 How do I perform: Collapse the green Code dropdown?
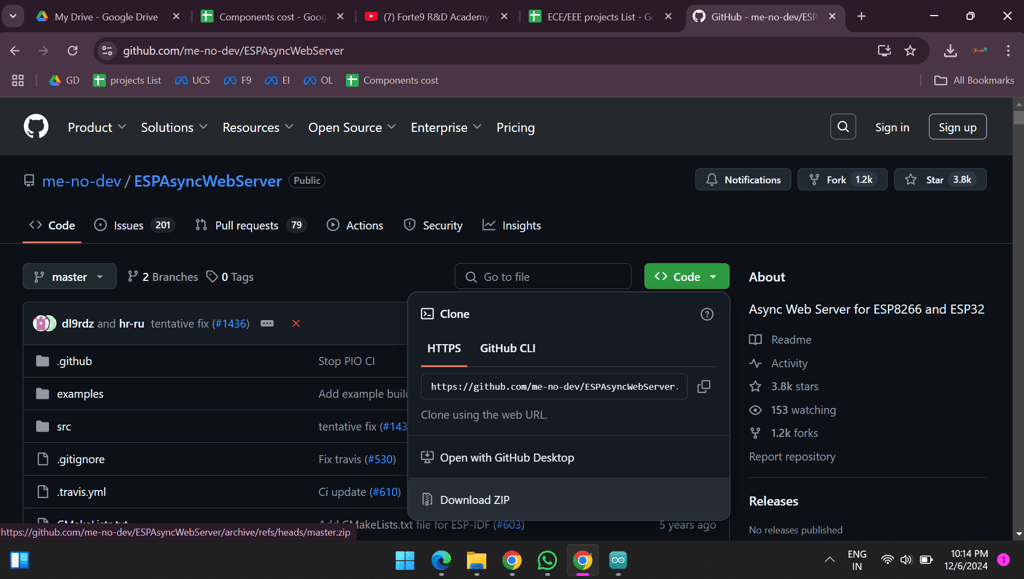coord(686,277)
